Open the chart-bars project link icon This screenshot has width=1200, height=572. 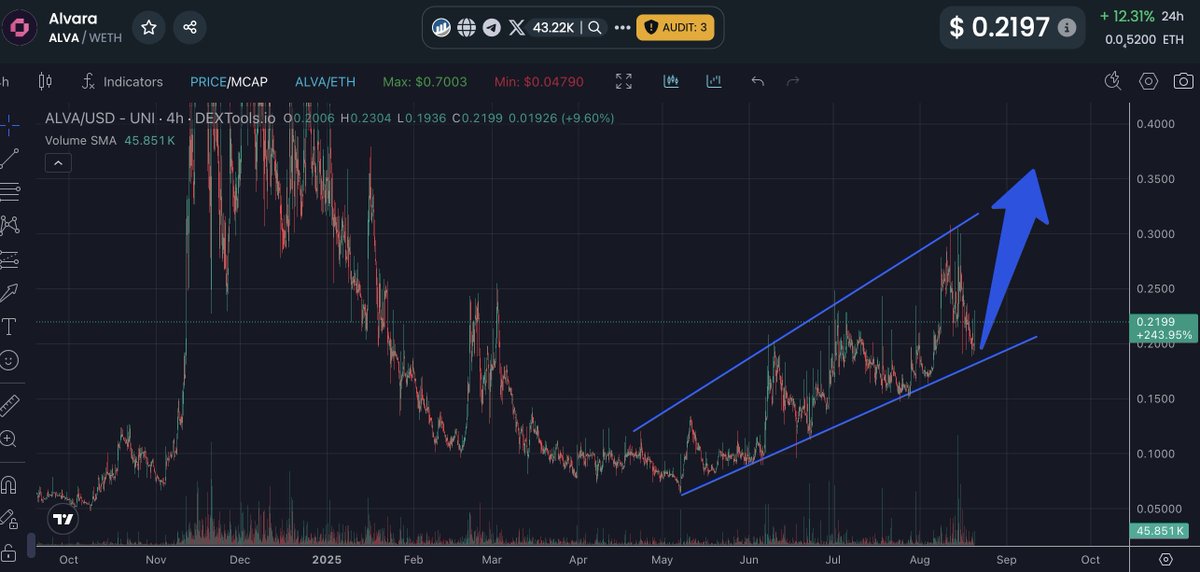(x=441, y=28)
